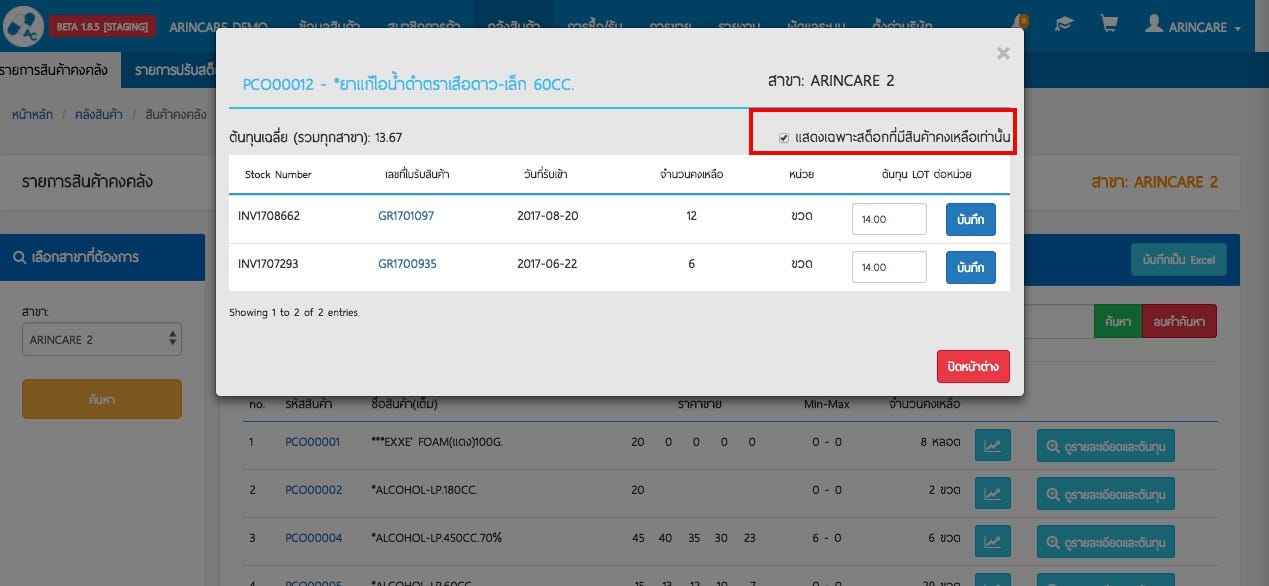Open the graduation cap tutorial icon
The height and width of the screenshot is (586, 1269).
pyautogui.click(x=1064, y=25)
